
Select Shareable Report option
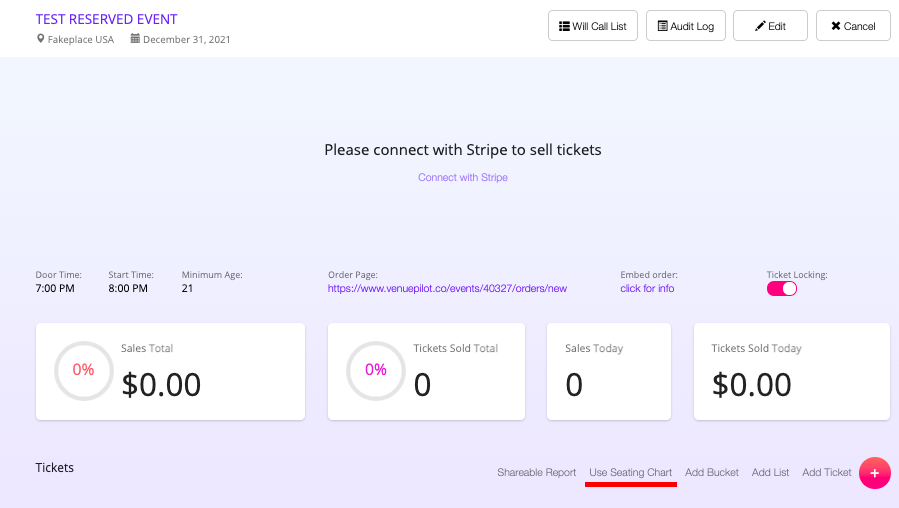(x=537, y=472)
